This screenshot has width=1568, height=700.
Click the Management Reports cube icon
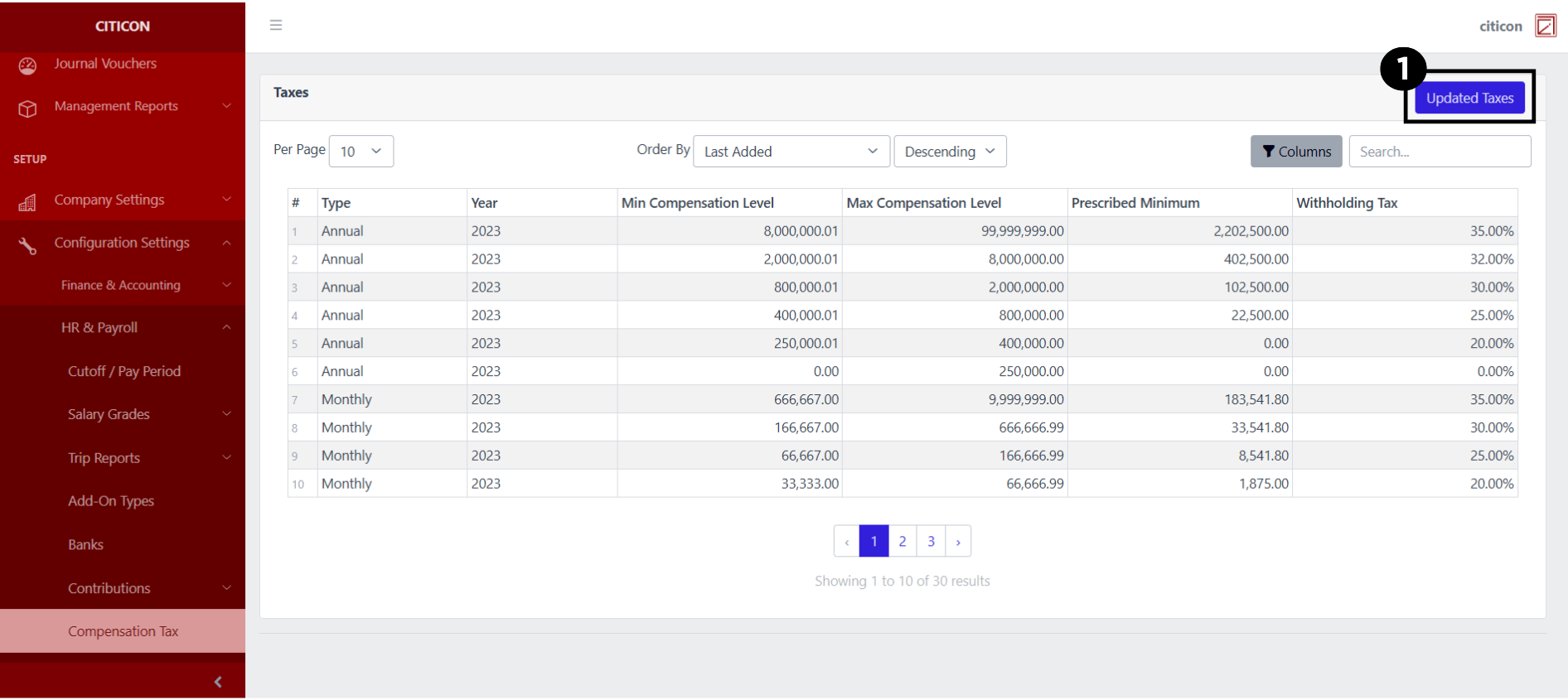(27, 108)
